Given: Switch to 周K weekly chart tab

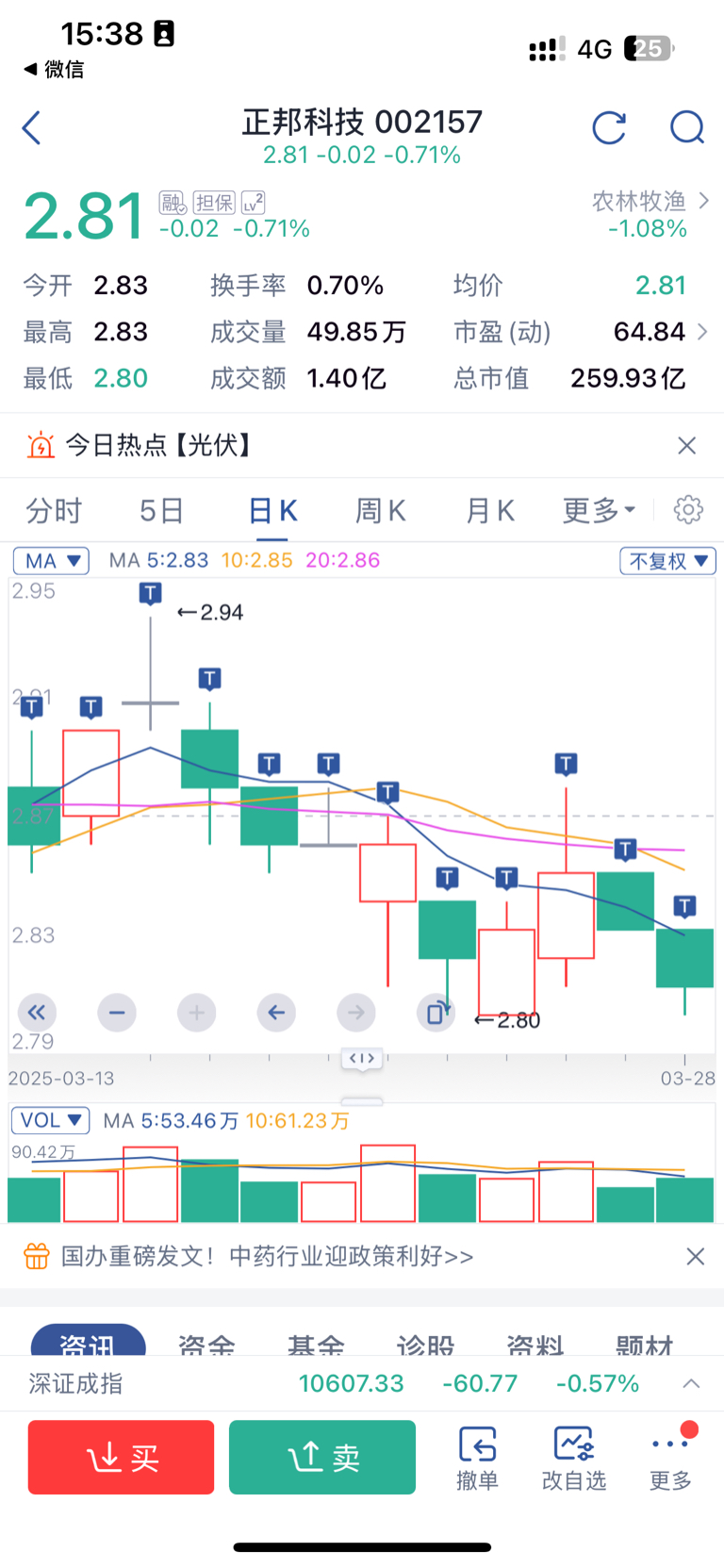Looking at the screenshot, I should (380, 510).
